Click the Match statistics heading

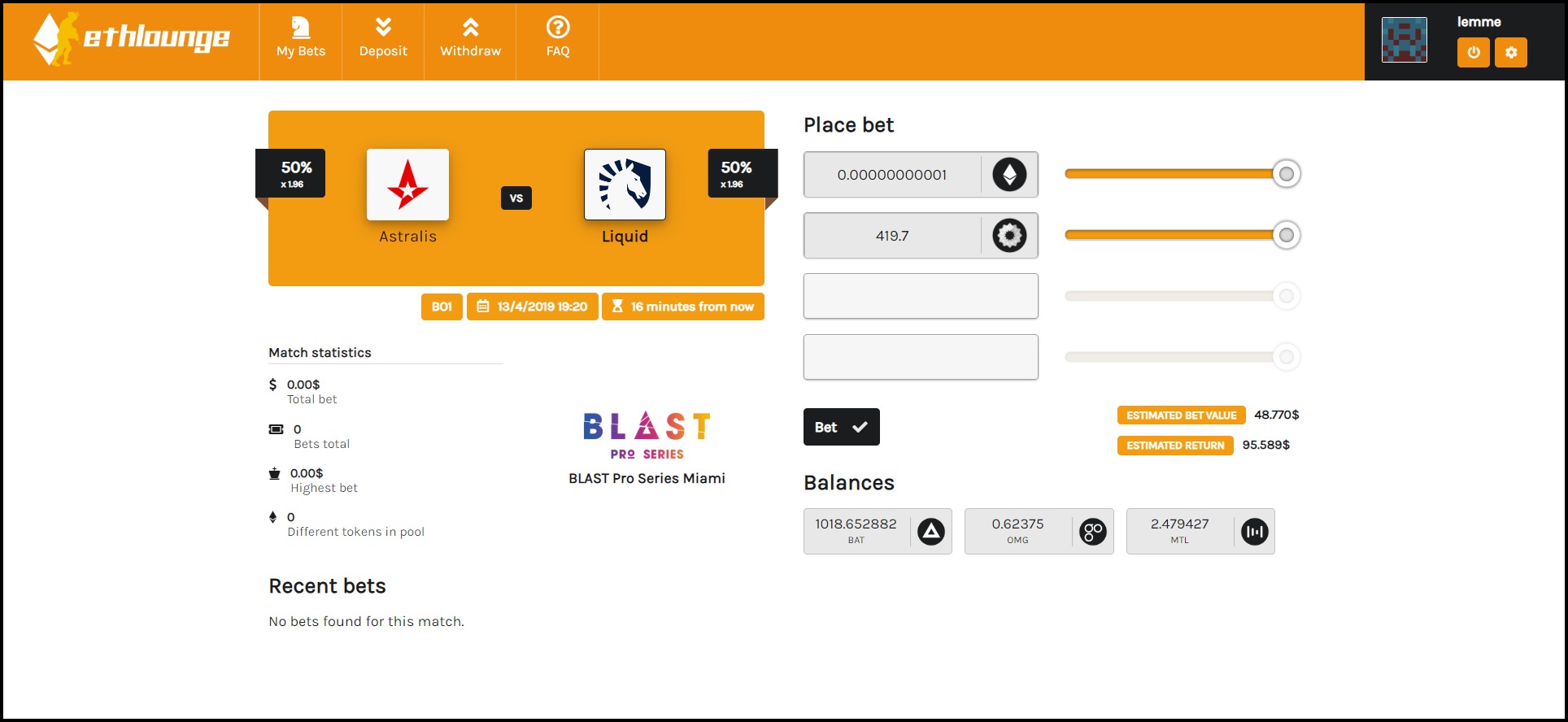click(320, 352)
